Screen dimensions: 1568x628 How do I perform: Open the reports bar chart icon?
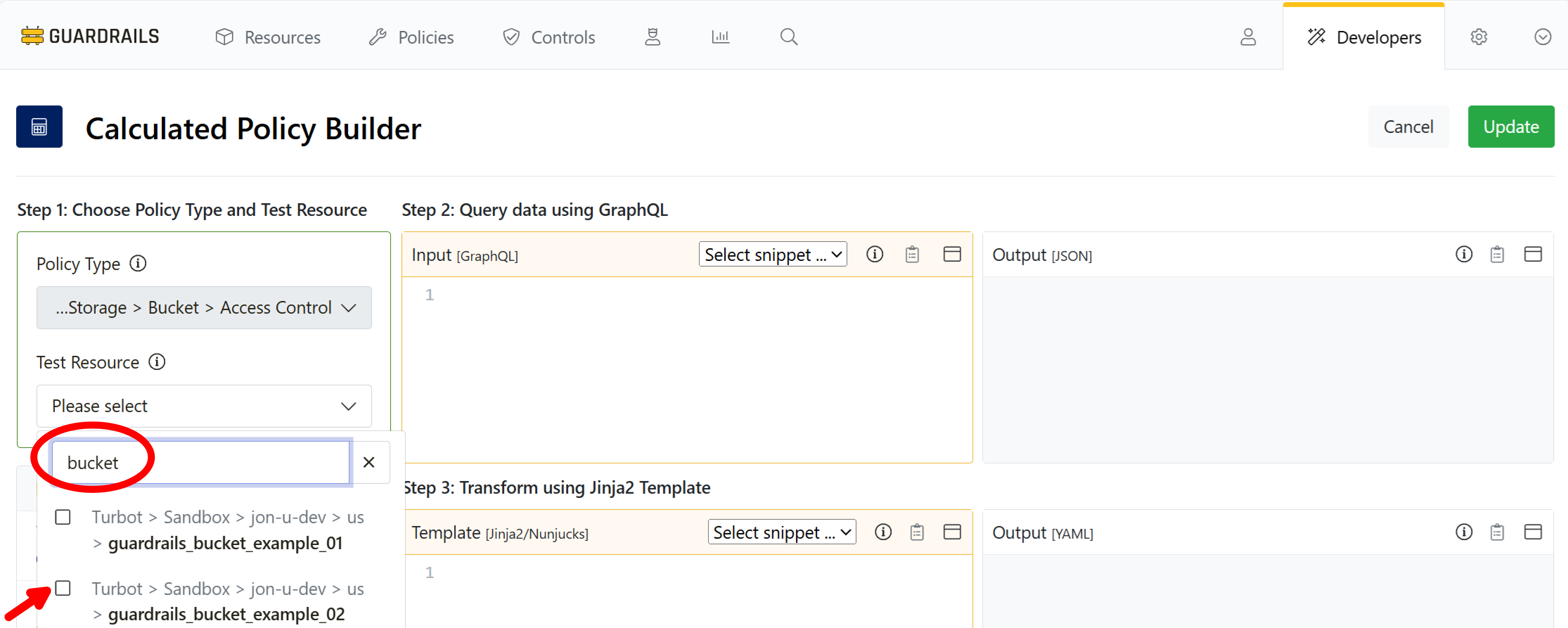tap(720, 37)
